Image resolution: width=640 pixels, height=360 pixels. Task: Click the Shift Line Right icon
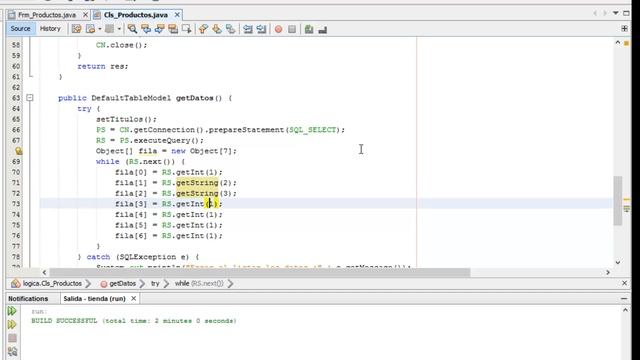tap(261, 29)
